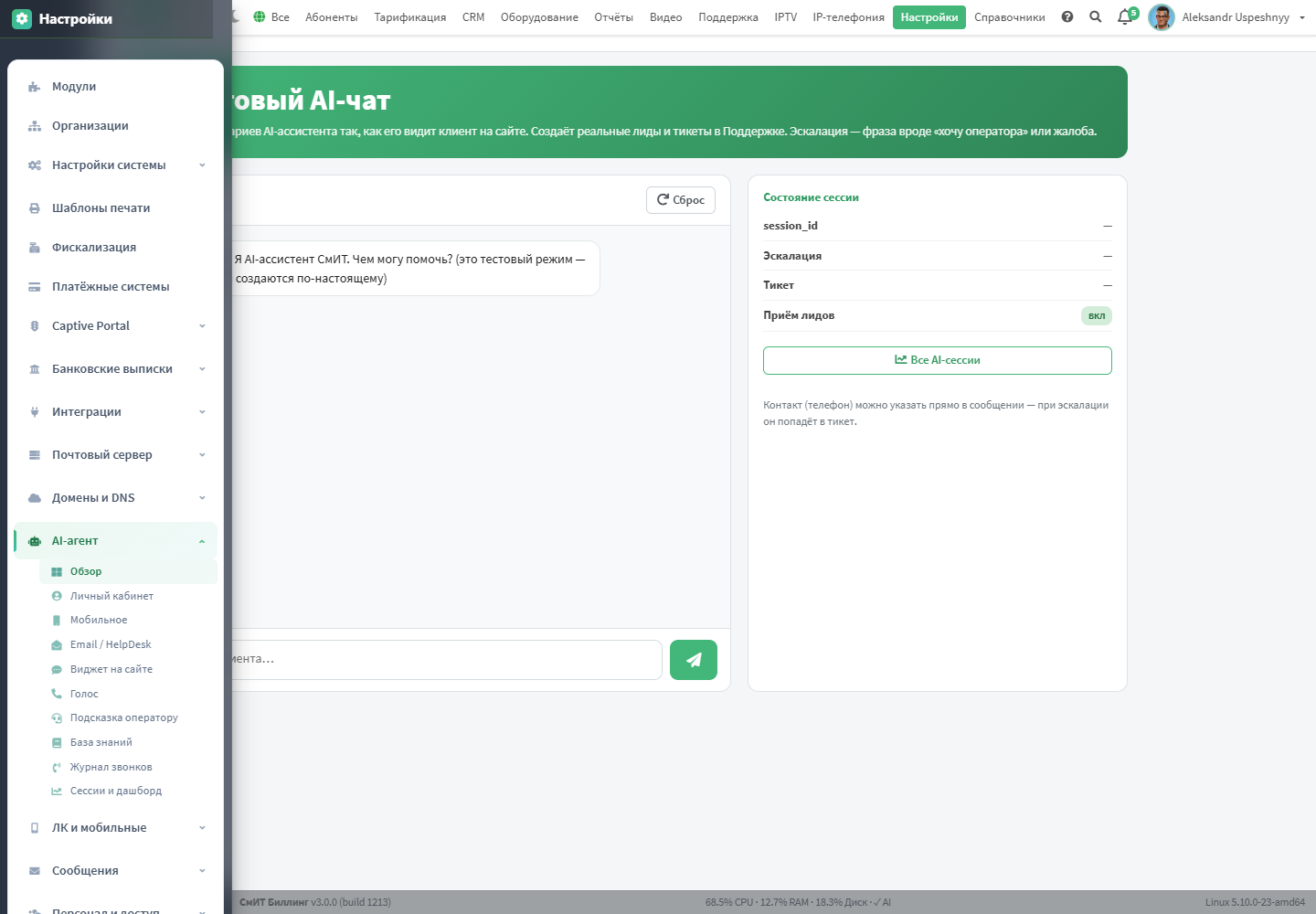This screenshot has width=1316, height=914.
Task: Expand the Captive Portal chevron
Action: click(x=202, y=326)
